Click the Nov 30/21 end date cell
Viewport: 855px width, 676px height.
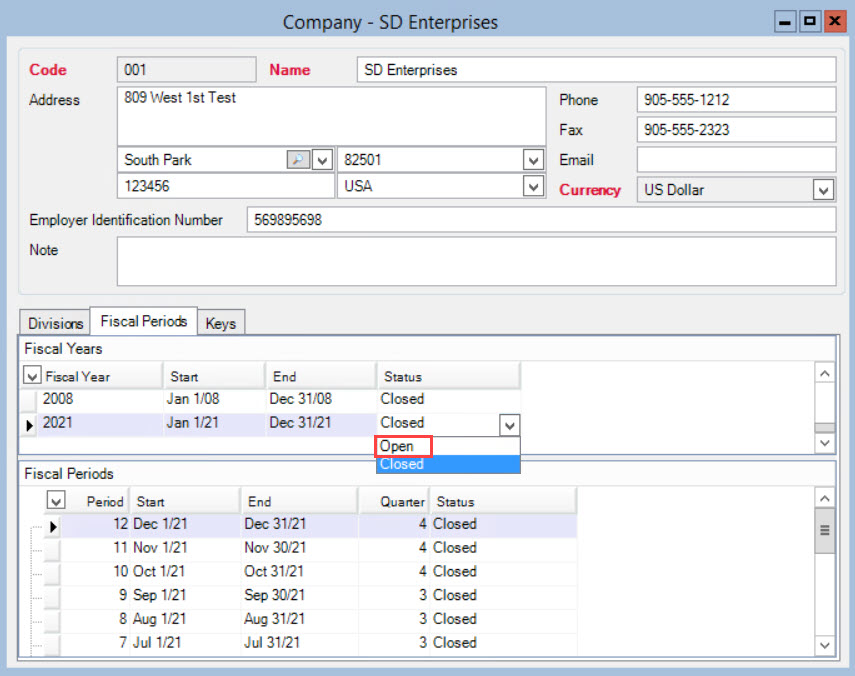[x=299, y=548]
